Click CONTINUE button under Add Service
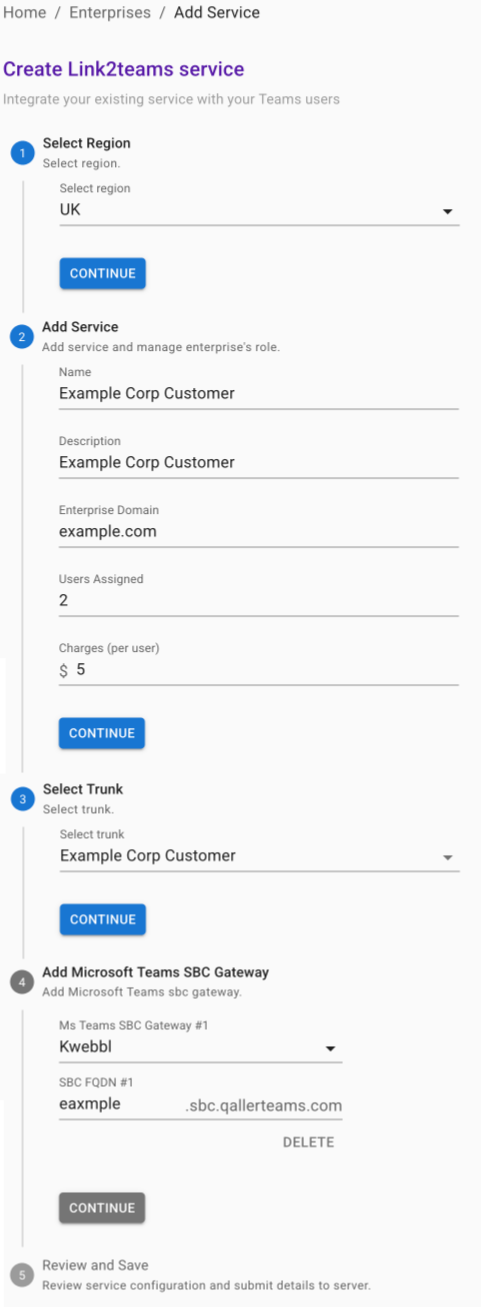Viewport: 481px width, 1307px height. tap(102, 733)
